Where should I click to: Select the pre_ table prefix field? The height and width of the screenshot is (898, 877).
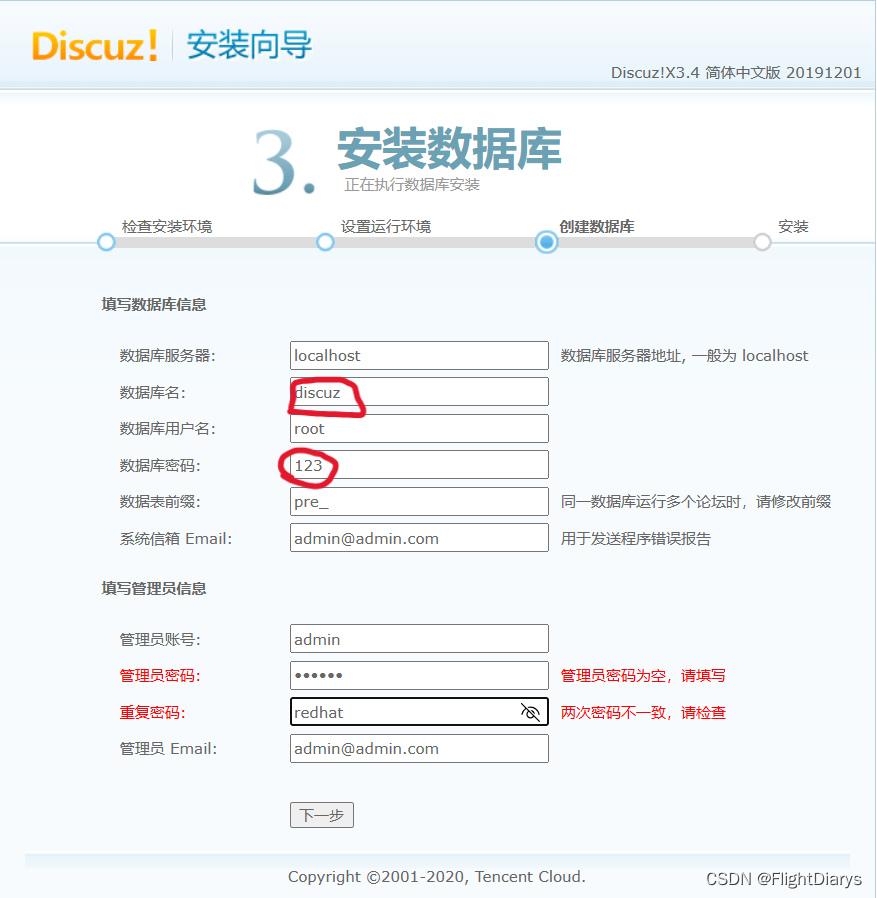click(x=419, y=501)
